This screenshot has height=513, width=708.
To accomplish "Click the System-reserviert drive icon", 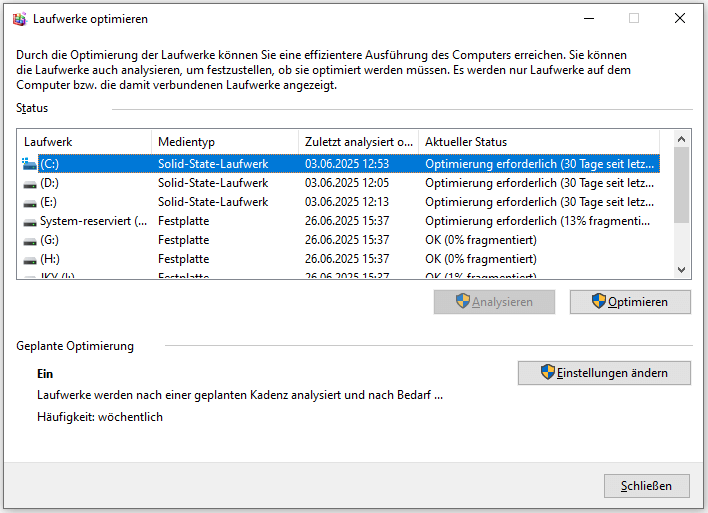I will click(x=30, y=222).
